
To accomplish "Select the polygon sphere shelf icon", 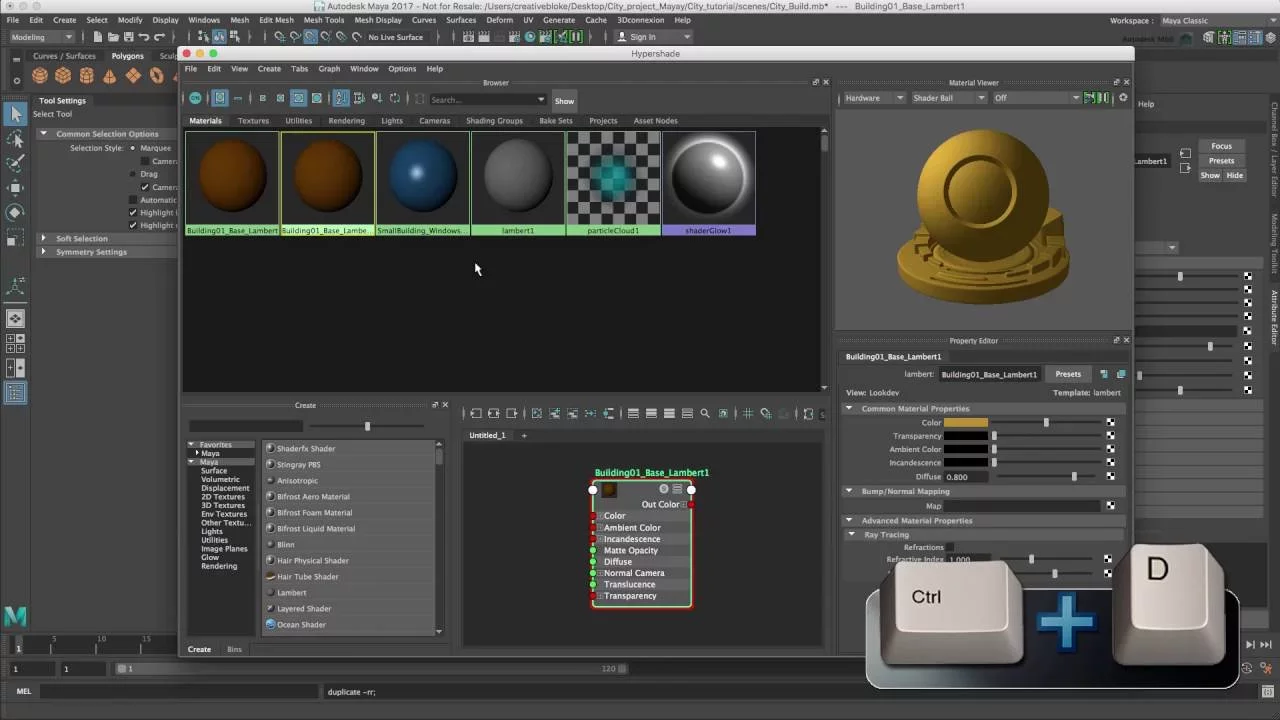I will click(40, 75).
